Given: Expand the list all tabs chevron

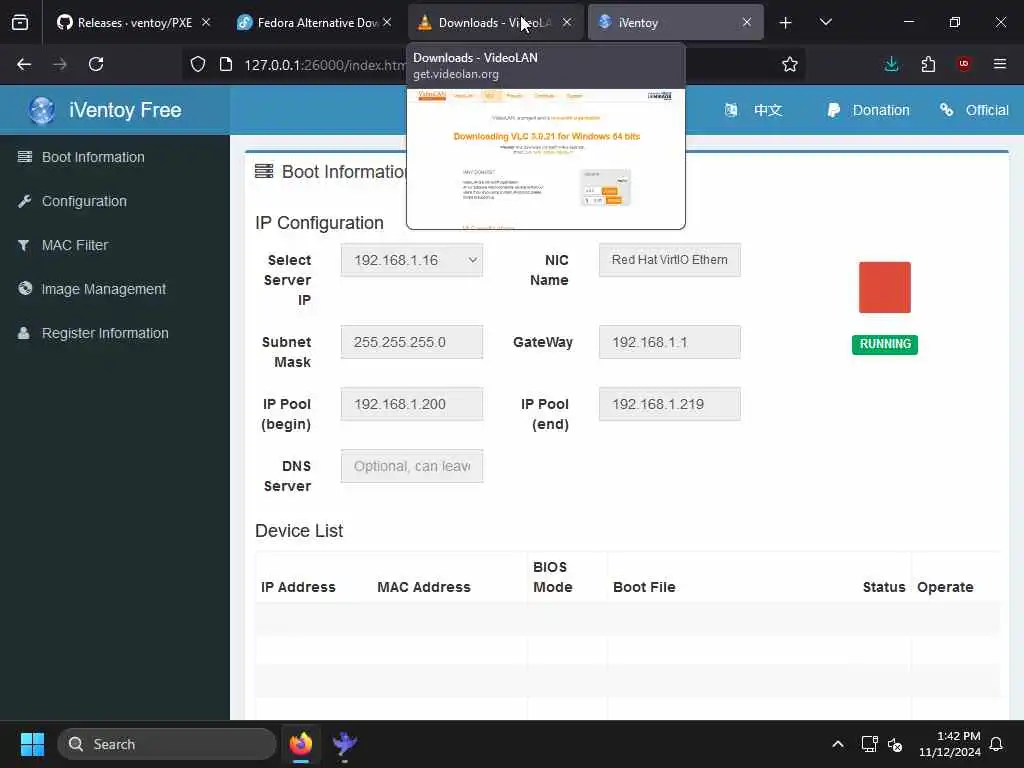Looking at the screenshot, I should point(825,22).
